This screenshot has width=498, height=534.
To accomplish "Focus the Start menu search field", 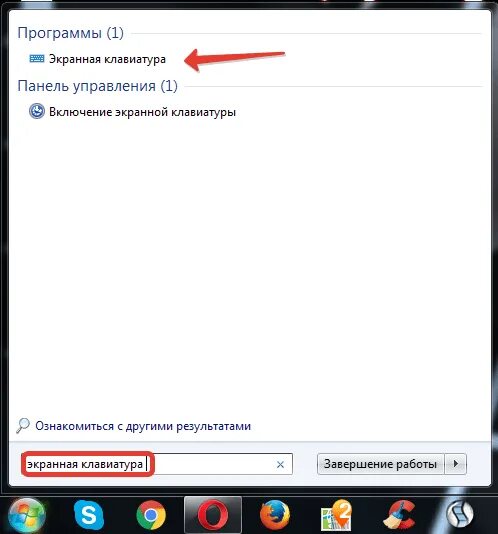I will click(x=157, y=464).
